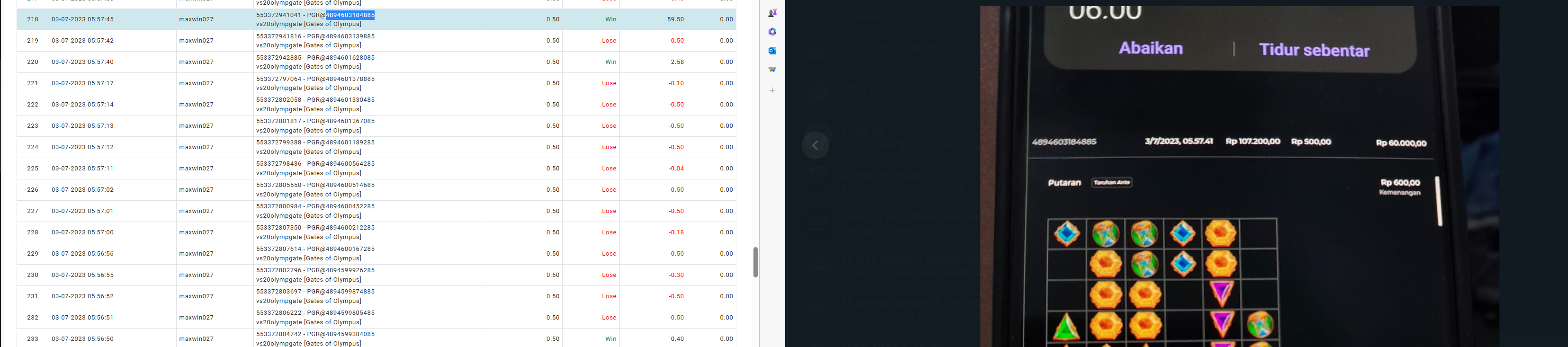Click transaction 553372803697 - PGR@4894599874885
This screenshot has width=1568, height=347.
[315, 292]
